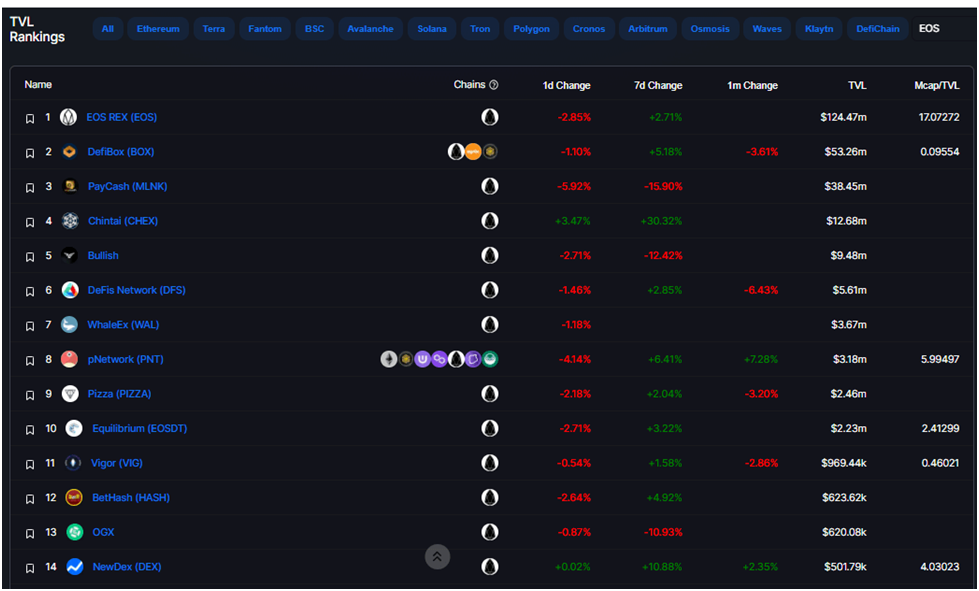Sort by the TVL column header
This screenshot has height=591, width=979.
pos(857,85)
